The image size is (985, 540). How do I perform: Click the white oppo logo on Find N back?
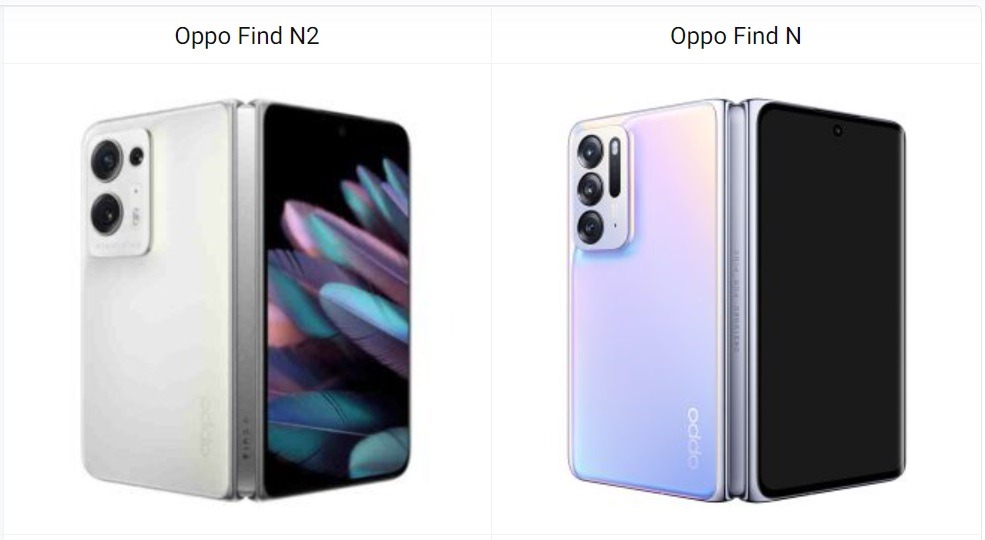693,438
